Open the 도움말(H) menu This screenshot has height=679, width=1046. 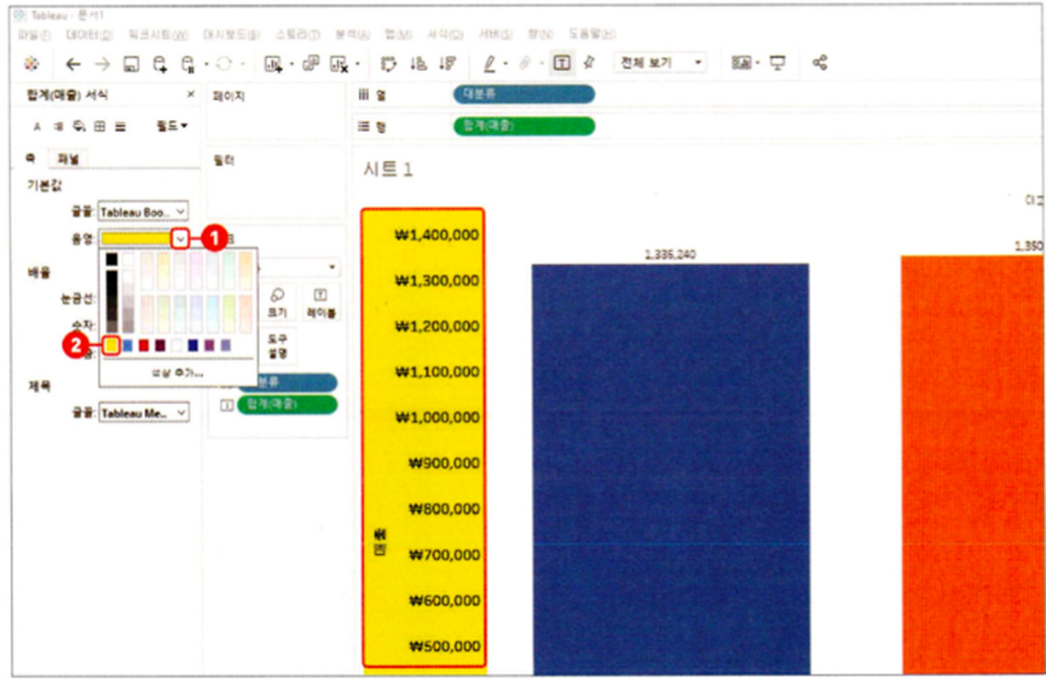592,33
